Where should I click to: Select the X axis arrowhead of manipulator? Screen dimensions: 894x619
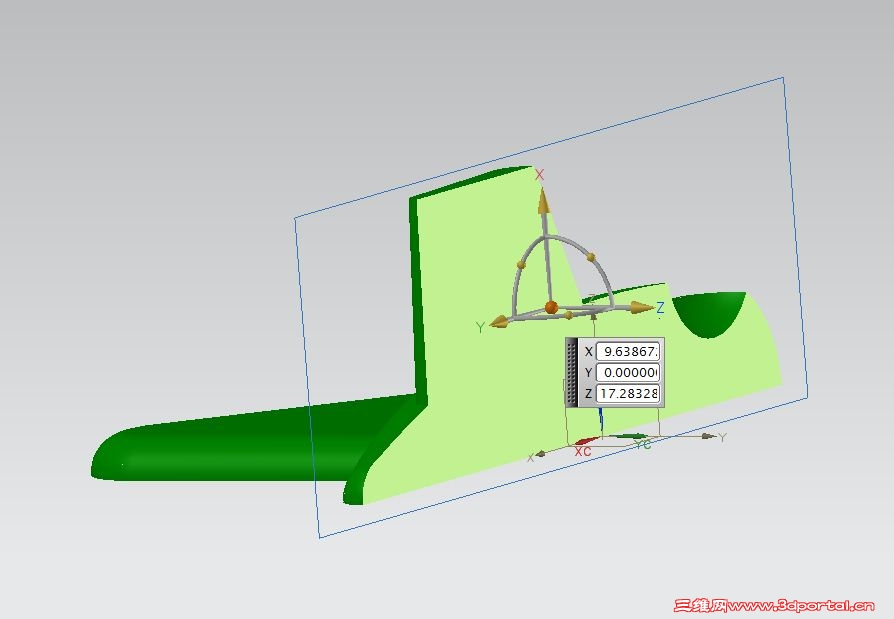pos(544,201)
